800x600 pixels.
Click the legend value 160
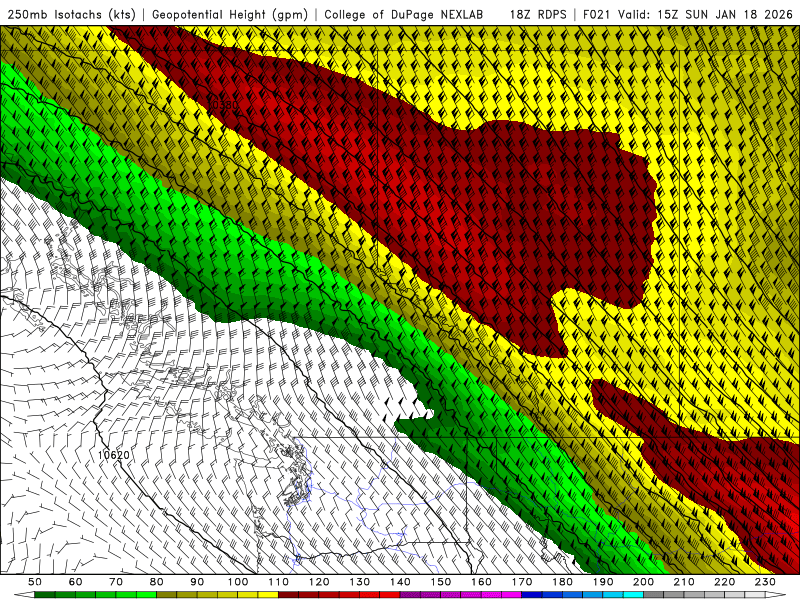pos(482,582)
